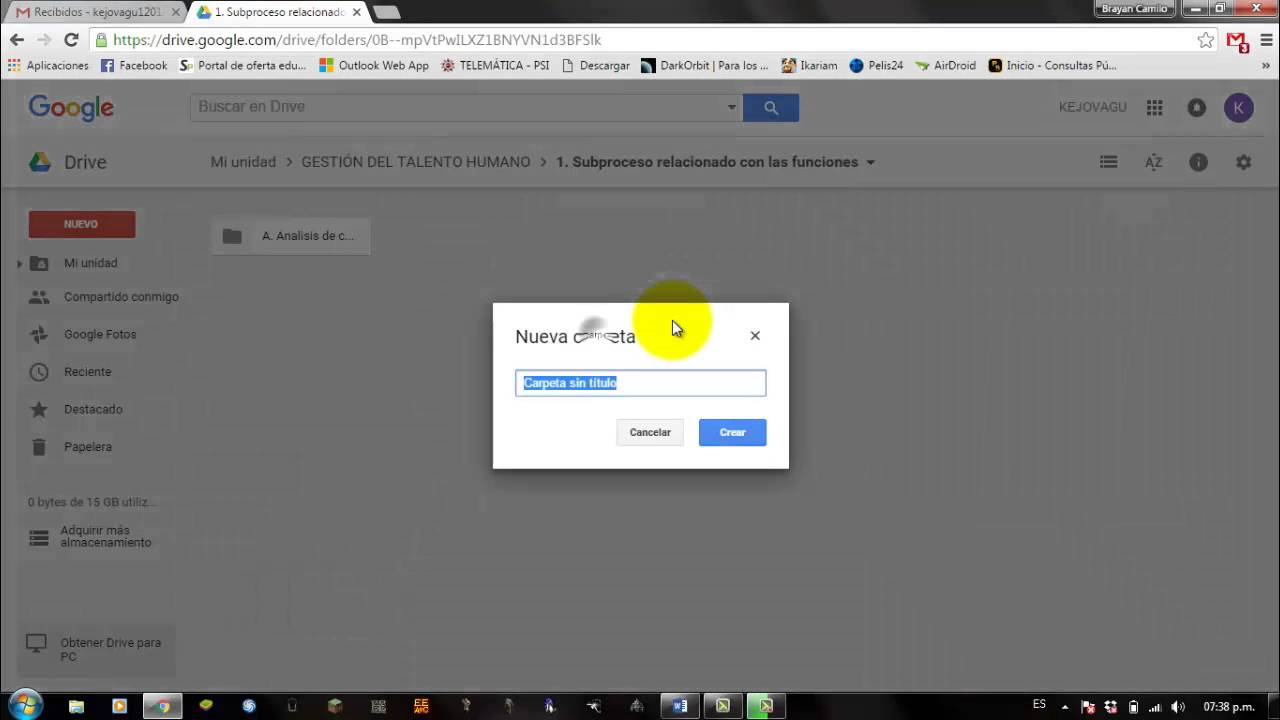1280x720 pixels.
Task: Open search options dropdown arrow
Action: coord(731,107)
